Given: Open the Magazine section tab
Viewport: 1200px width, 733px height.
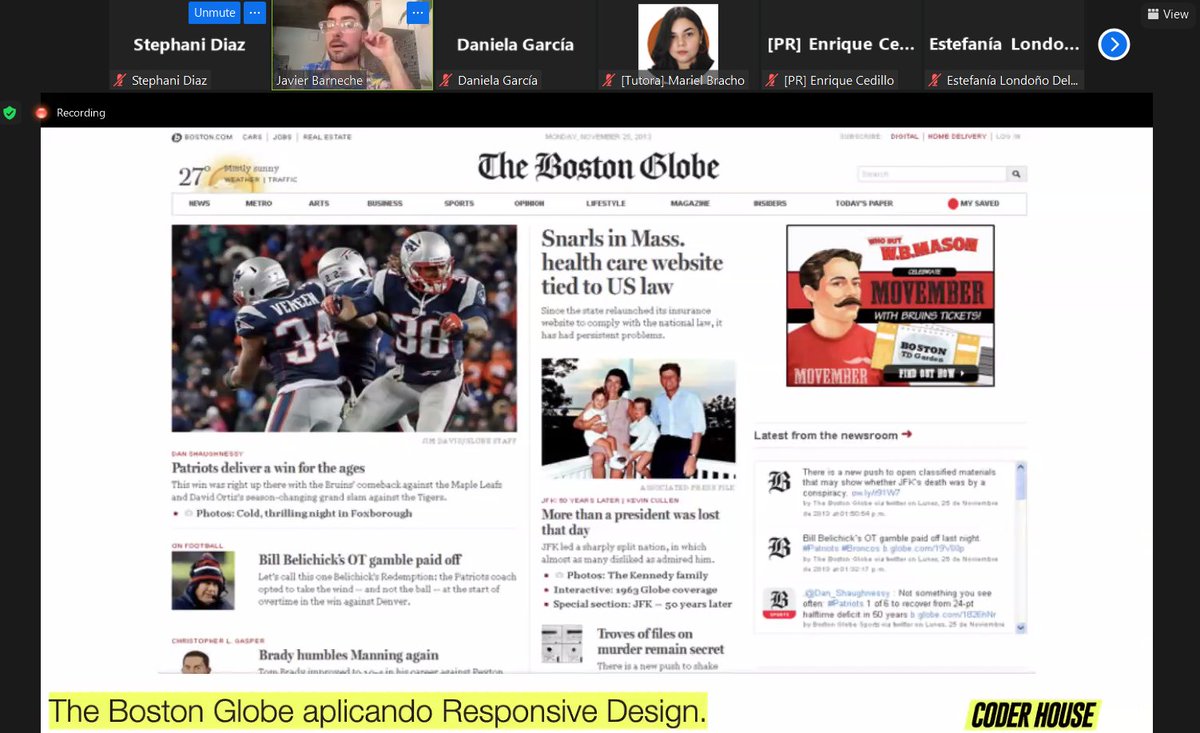Looking at the screenshot, I should pos(690,203).
